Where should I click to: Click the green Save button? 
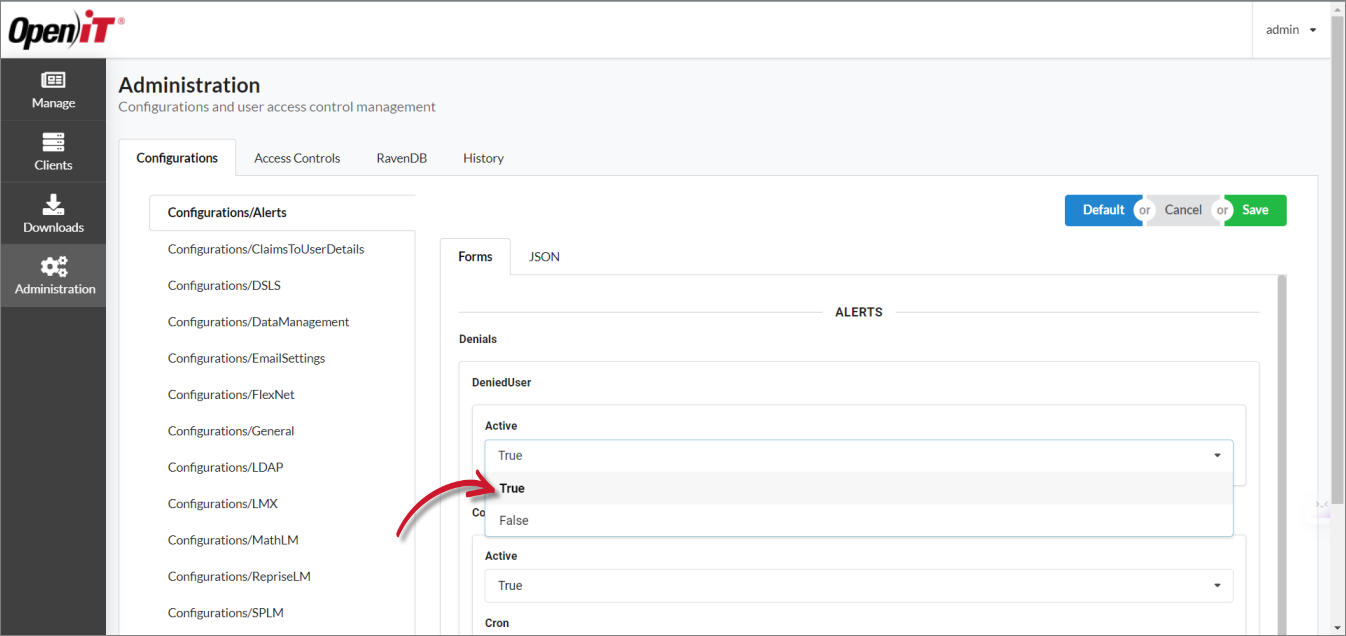pyautogui.click(x=1255, y=210)
